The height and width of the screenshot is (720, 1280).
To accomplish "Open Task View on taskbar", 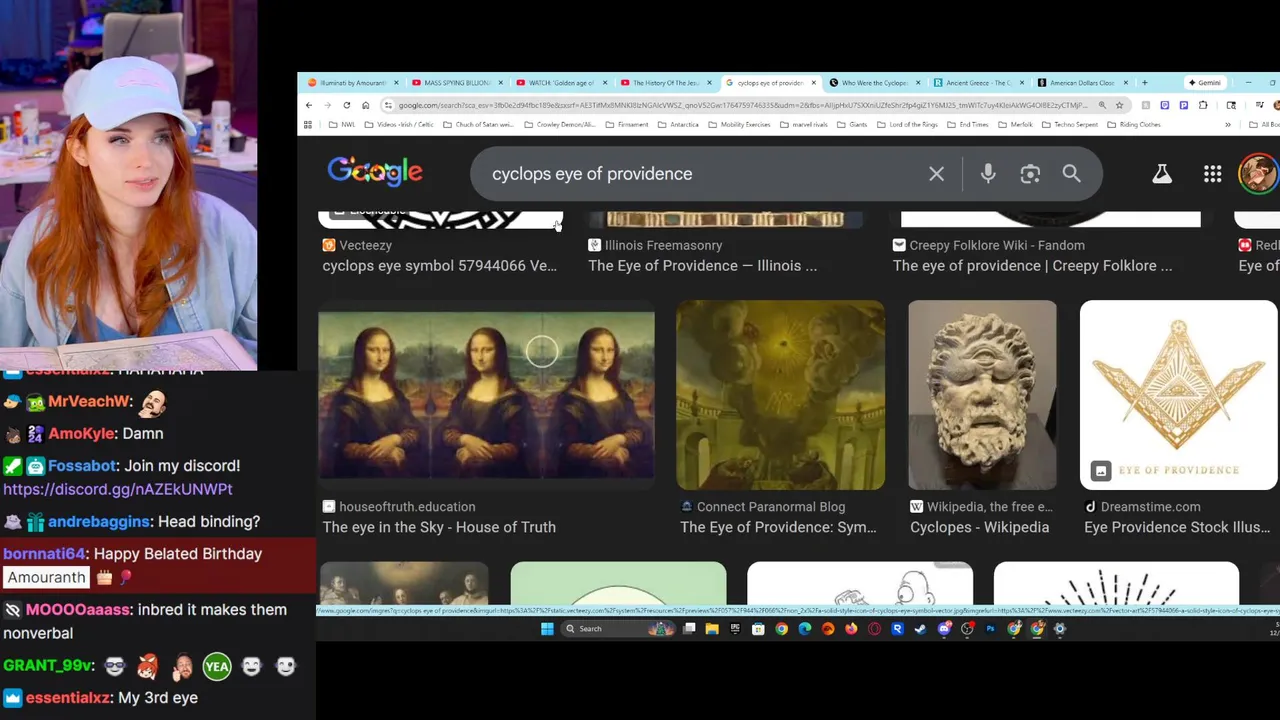I will click(689, 628).
